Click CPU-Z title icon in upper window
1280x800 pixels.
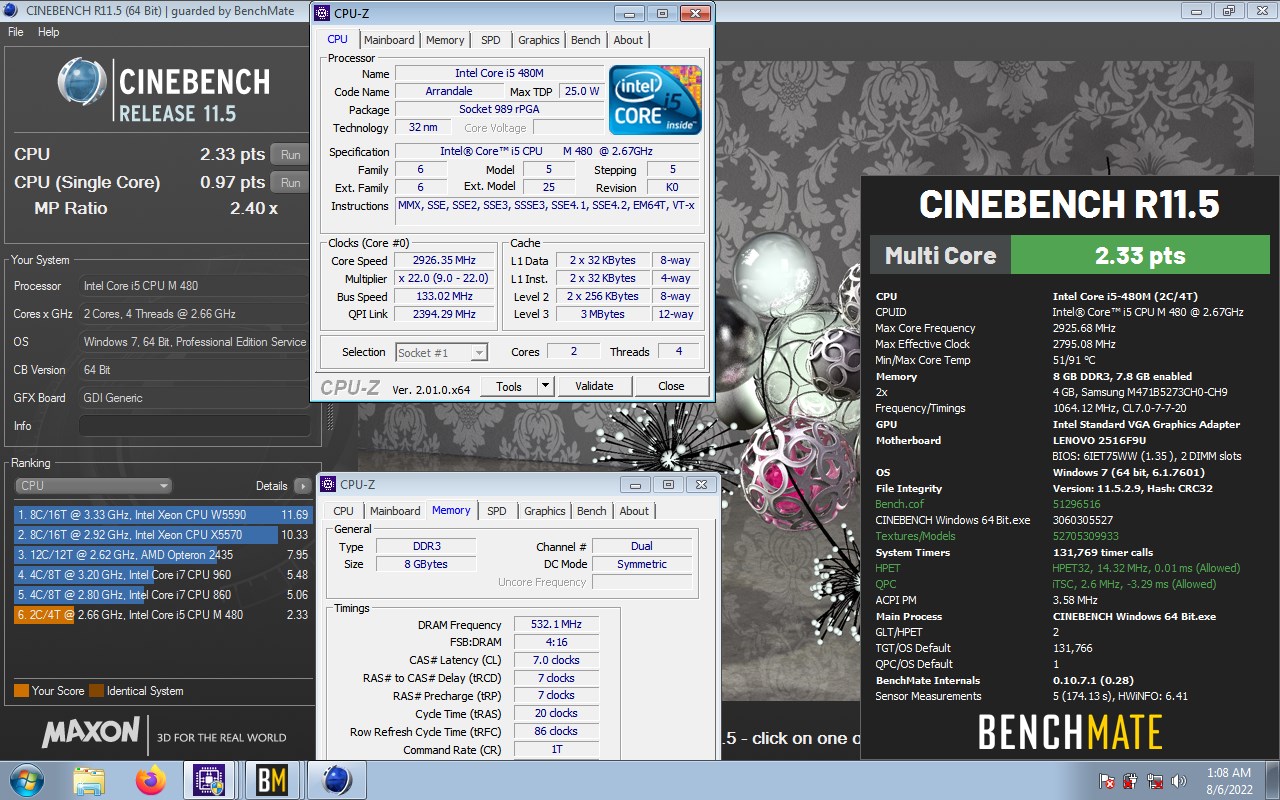pos(321,13)
